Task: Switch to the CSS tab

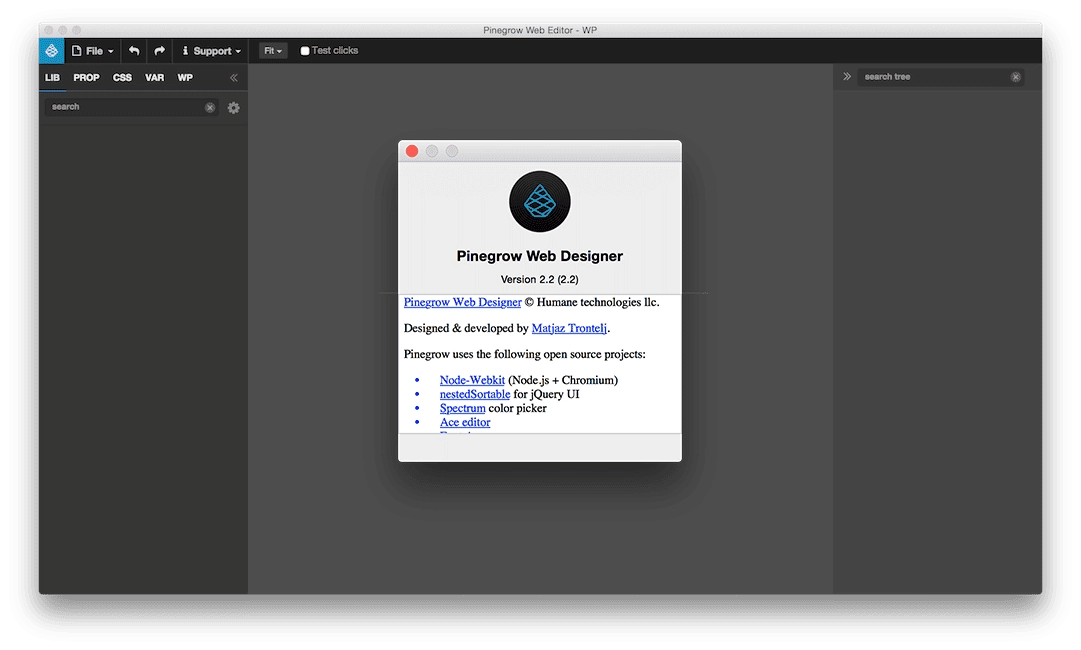Action: pyautogui.click(x=122, y=78)
